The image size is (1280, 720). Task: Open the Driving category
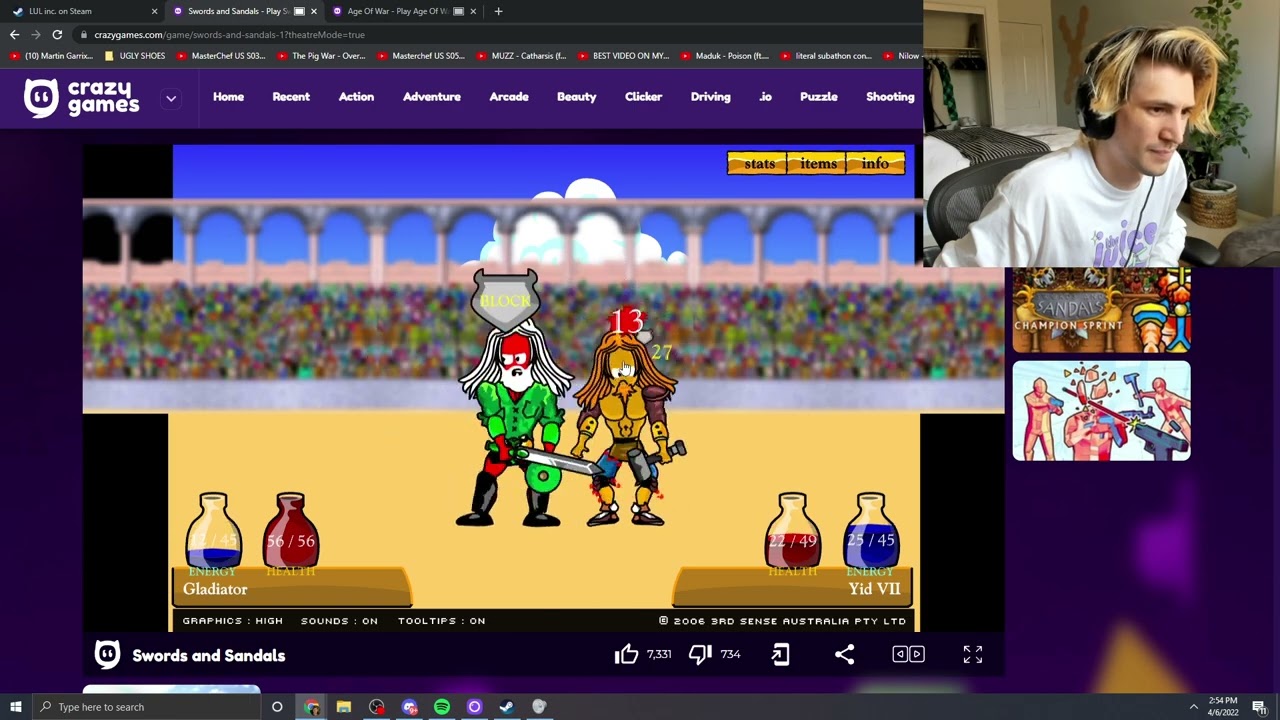pyautogui.click(x=710, y=97)
